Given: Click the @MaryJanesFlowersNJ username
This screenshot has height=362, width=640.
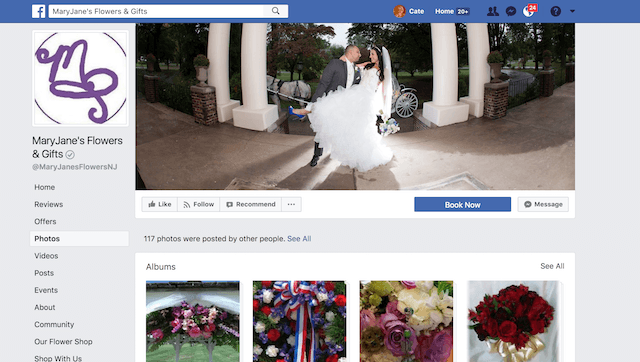Looking at the screenshot, I should pos(75,167).
